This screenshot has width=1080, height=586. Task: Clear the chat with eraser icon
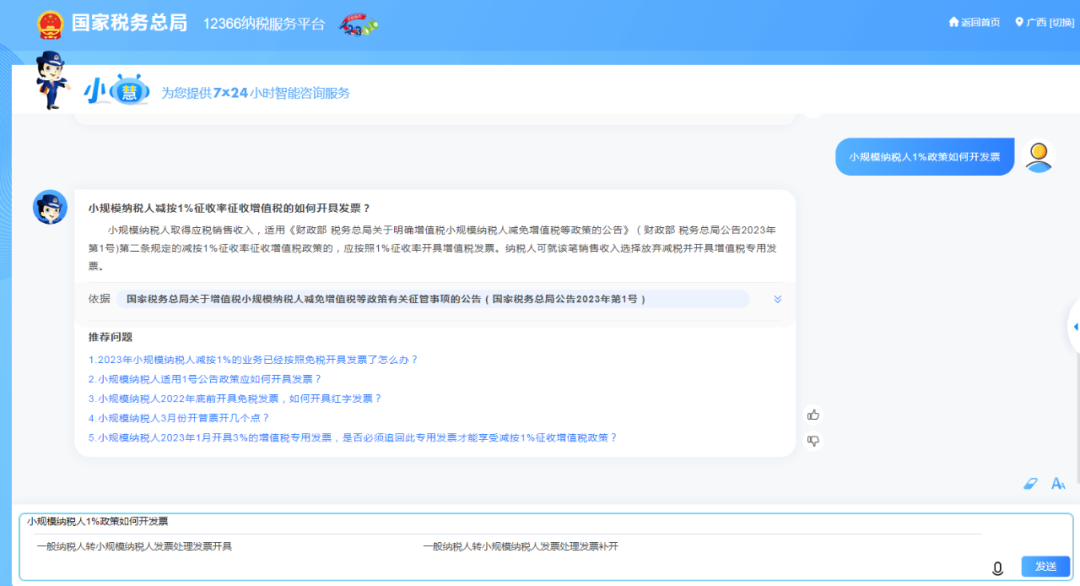point(1030,483)
